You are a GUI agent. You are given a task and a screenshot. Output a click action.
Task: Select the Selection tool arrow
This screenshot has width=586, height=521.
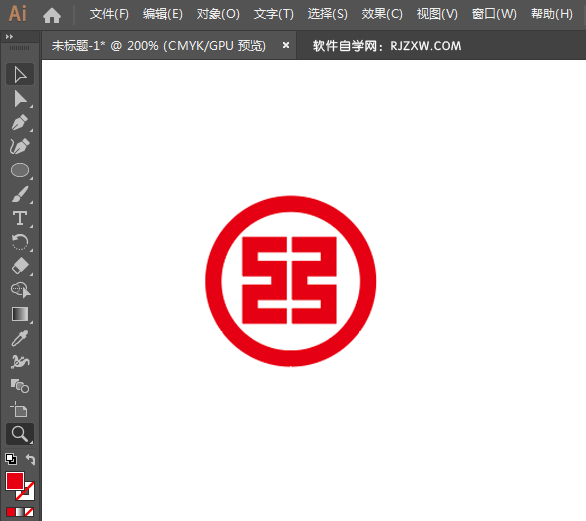20,74
